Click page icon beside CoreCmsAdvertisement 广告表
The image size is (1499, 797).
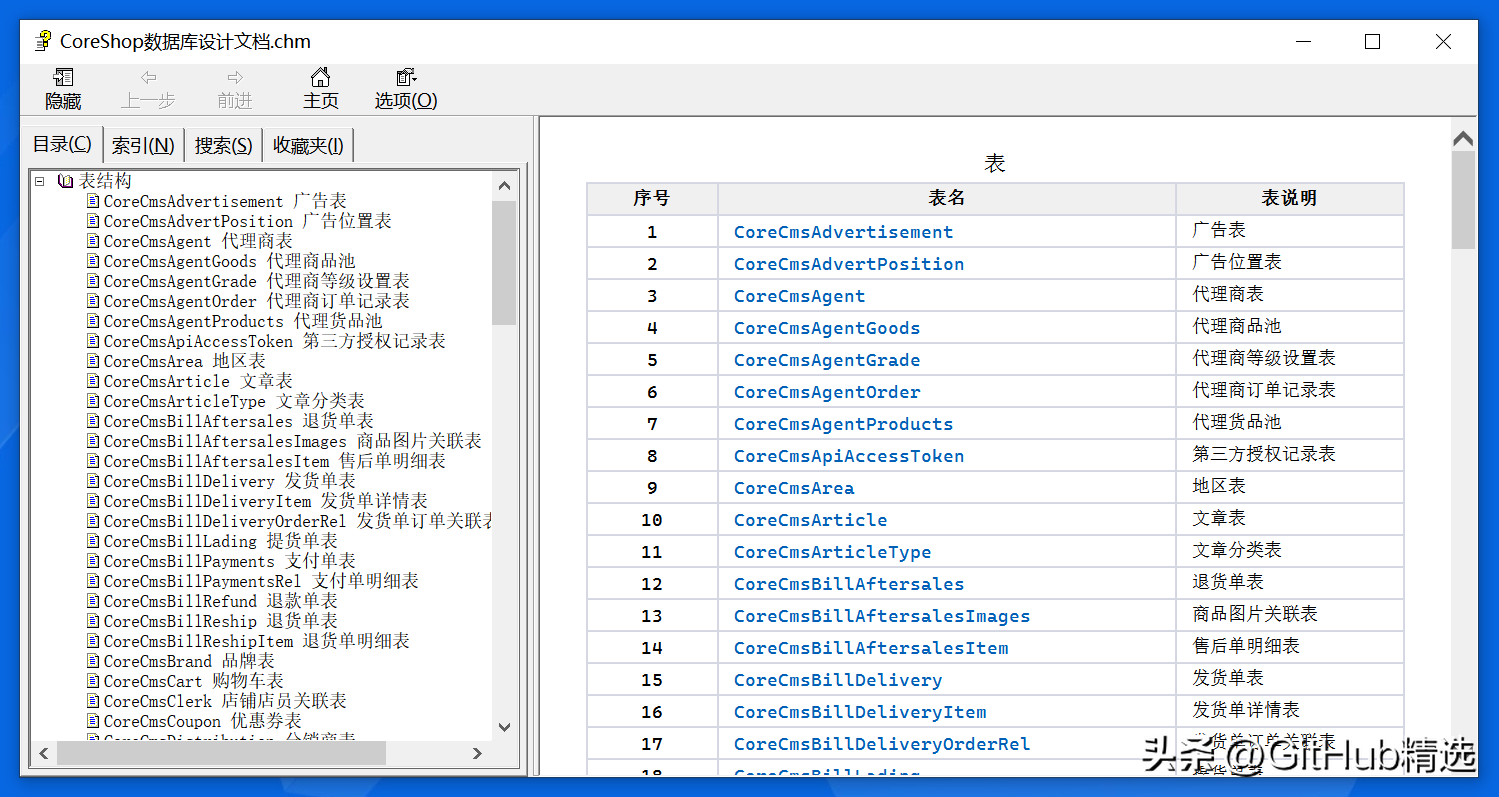(93, 201)
